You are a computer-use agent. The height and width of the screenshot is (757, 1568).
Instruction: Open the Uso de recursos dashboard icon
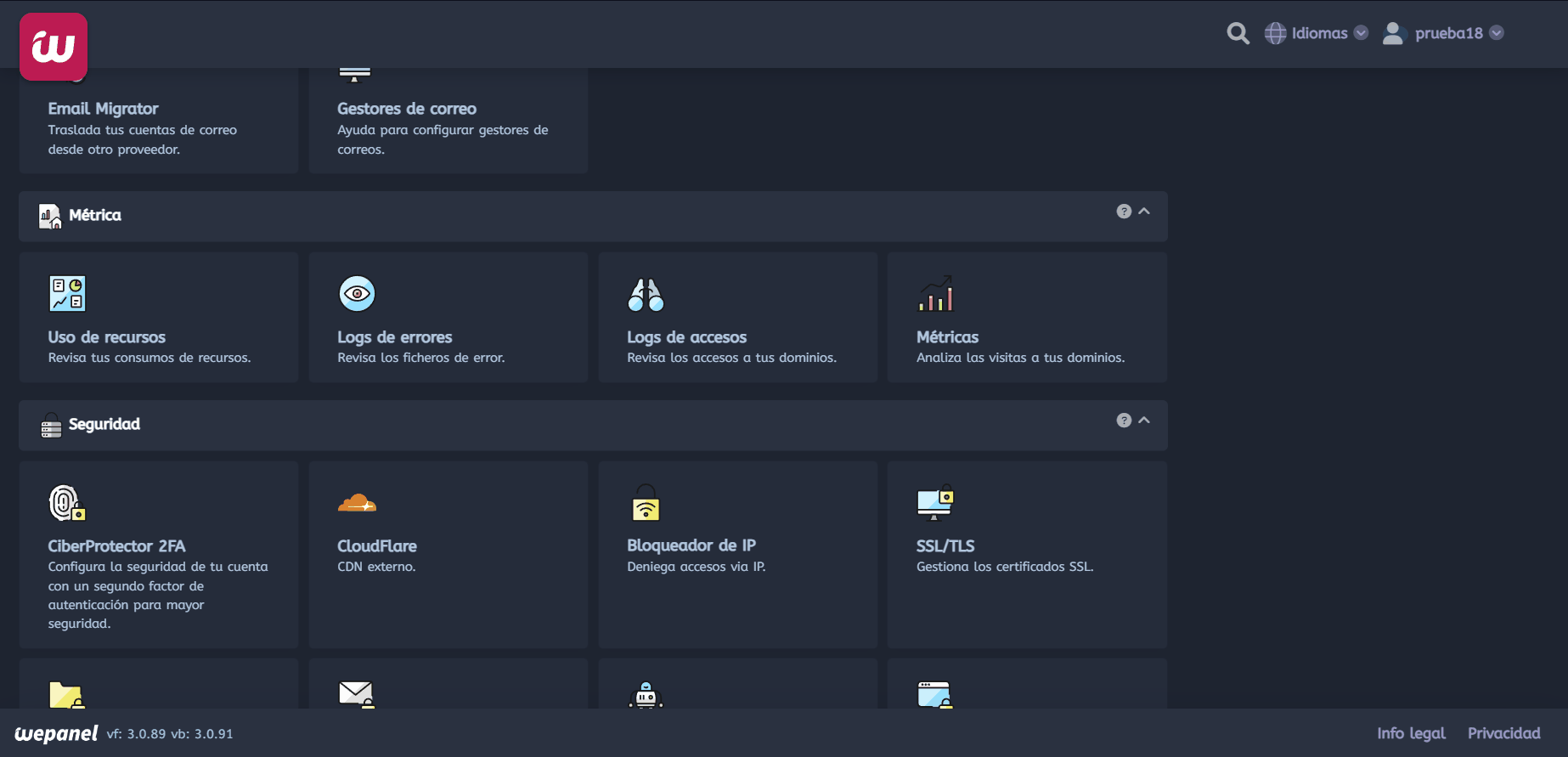(67, 294)
